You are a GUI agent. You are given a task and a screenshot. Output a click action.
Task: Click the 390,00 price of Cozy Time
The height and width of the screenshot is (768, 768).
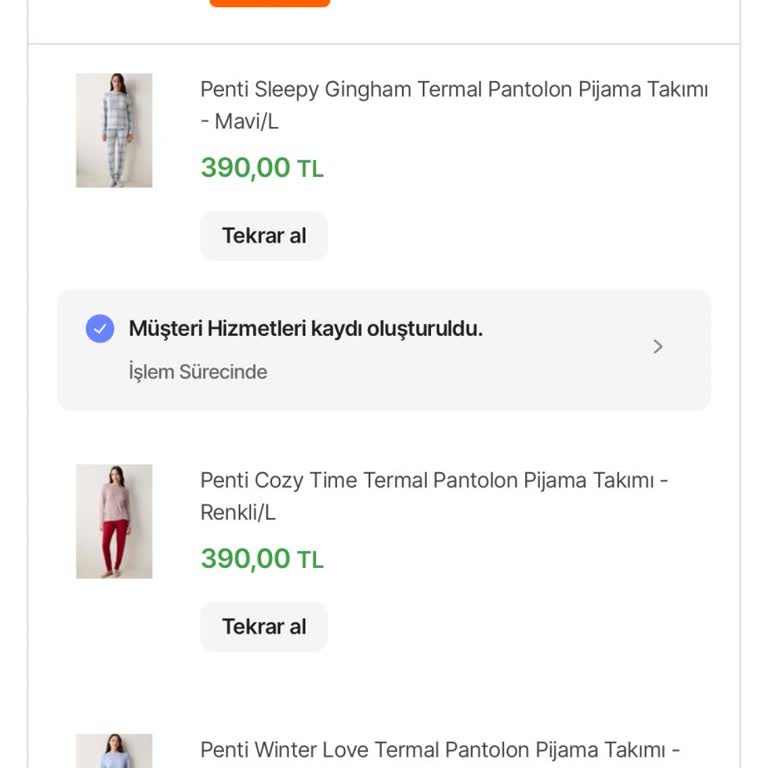click(x=245, y=559)
